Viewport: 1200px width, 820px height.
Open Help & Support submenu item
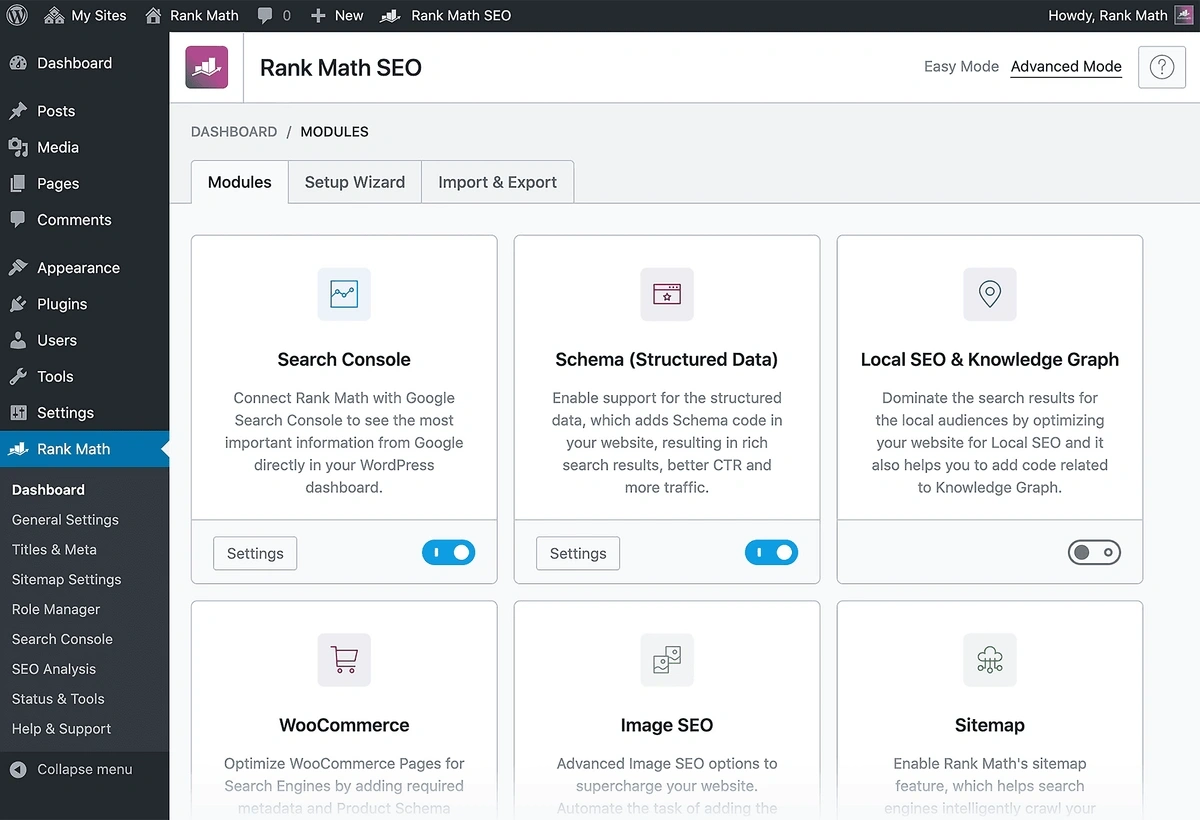coord(61,729)
